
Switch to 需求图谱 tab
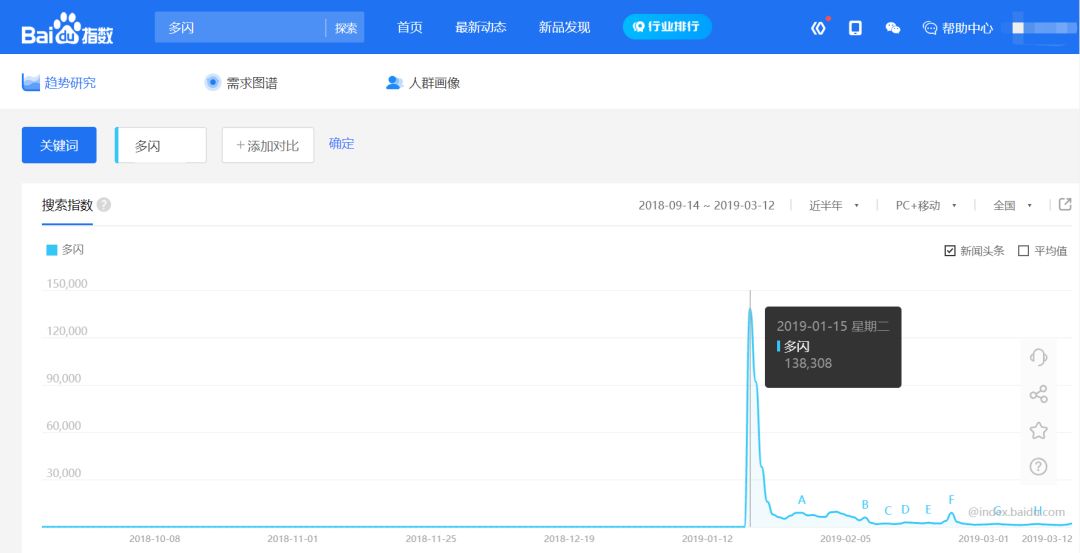coord(241,83)
